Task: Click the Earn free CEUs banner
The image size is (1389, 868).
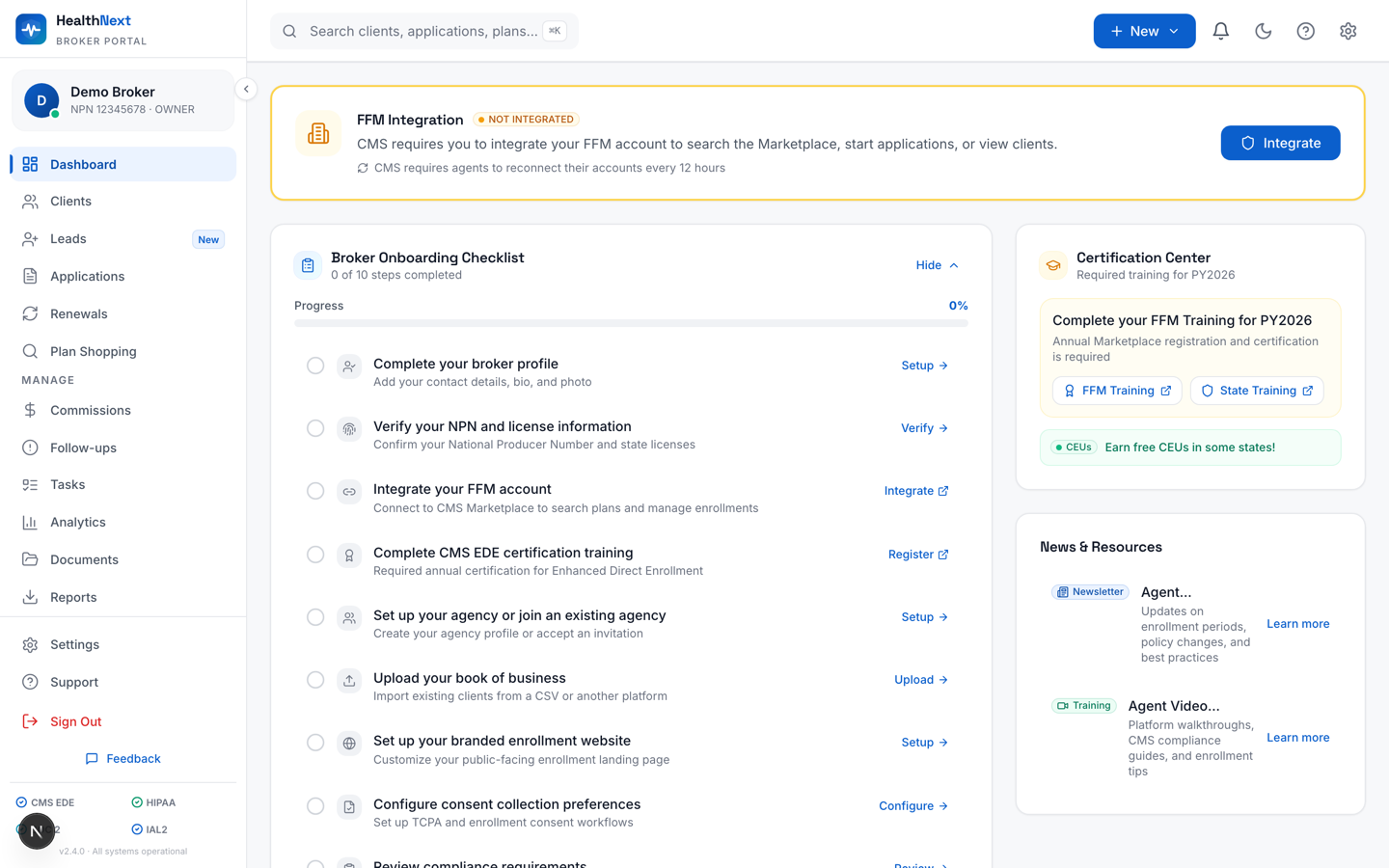Action: pyautogui.click(x=1190, y=448)
